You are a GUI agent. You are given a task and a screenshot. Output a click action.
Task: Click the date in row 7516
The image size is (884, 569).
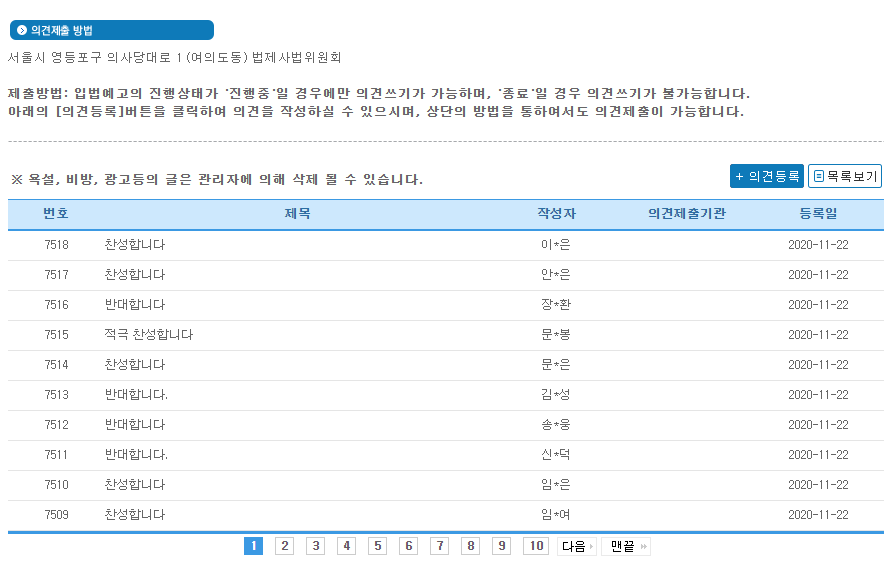[818, 305]
